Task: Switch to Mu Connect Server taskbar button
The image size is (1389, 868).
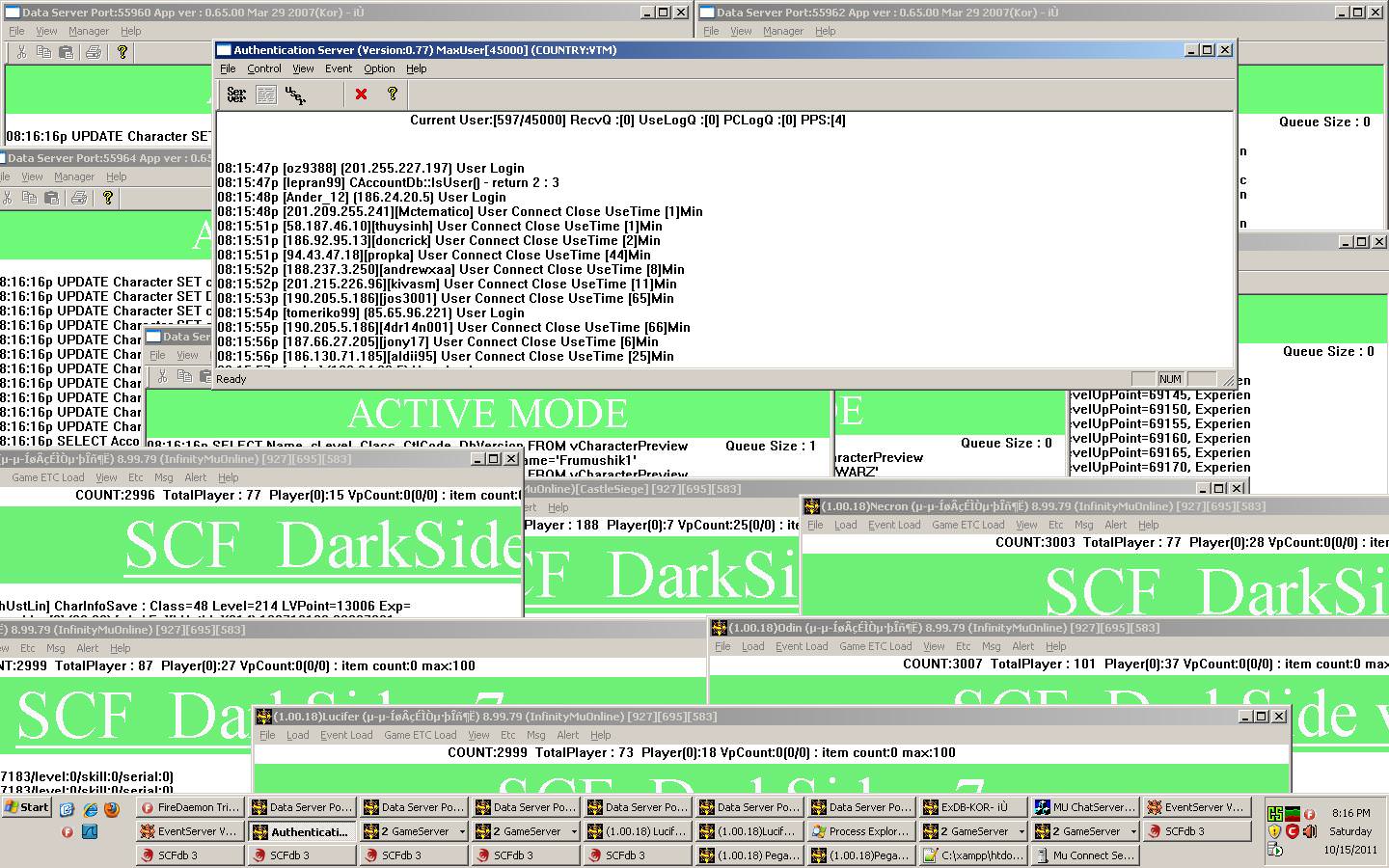Action: (x=1084, y=855)
